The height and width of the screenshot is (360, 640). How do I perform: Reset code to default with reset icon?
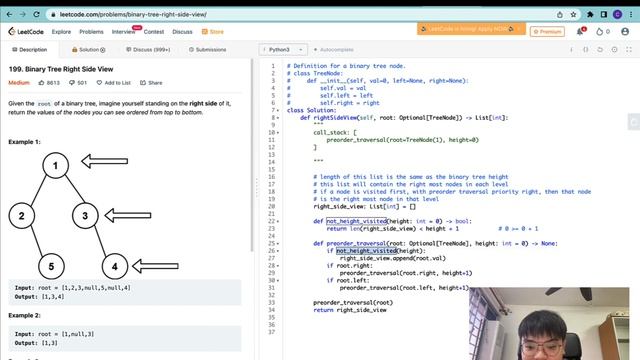600,49
